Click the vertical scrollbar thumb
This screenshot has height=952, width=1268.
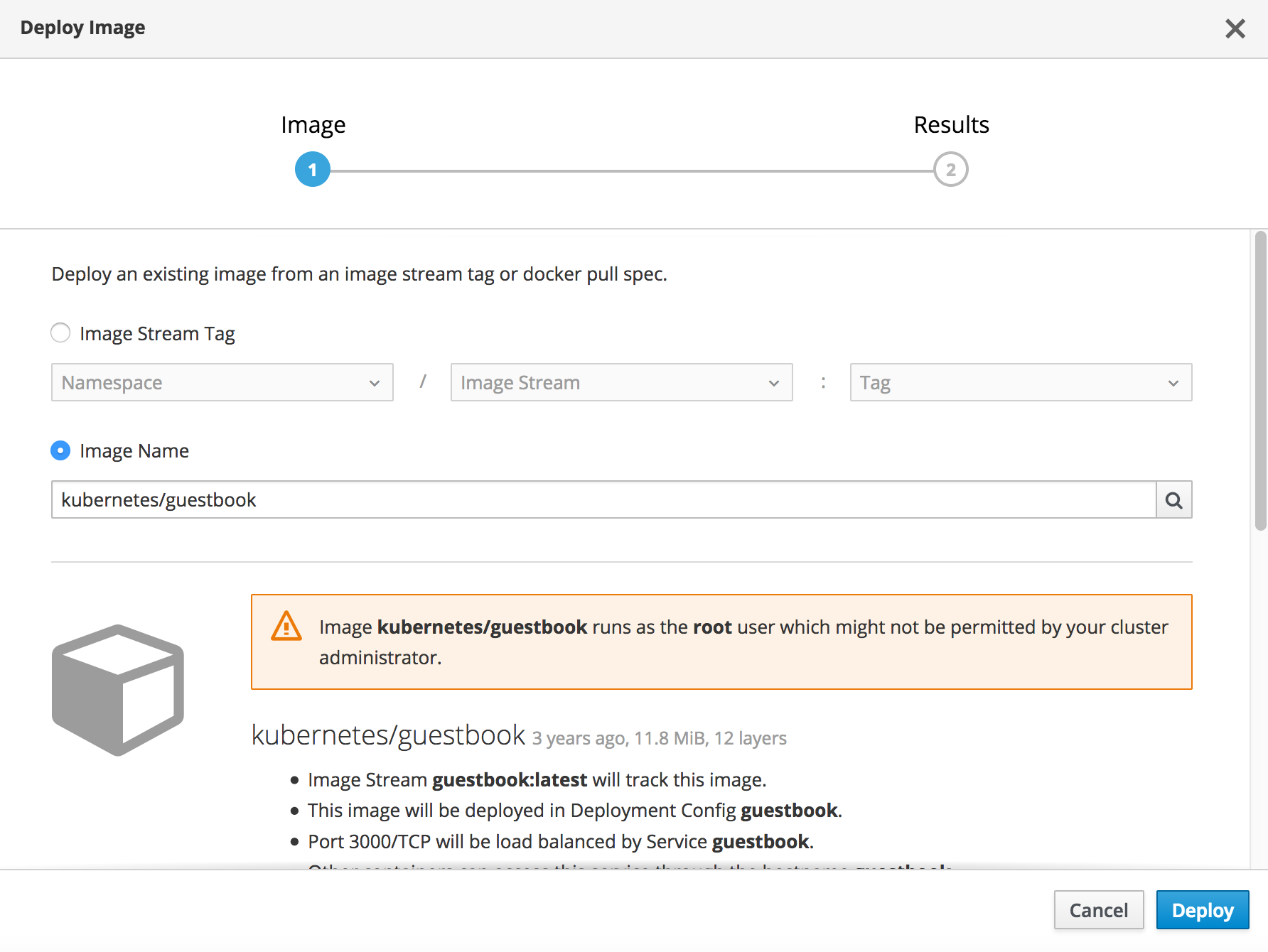(x=1261, y=381)
